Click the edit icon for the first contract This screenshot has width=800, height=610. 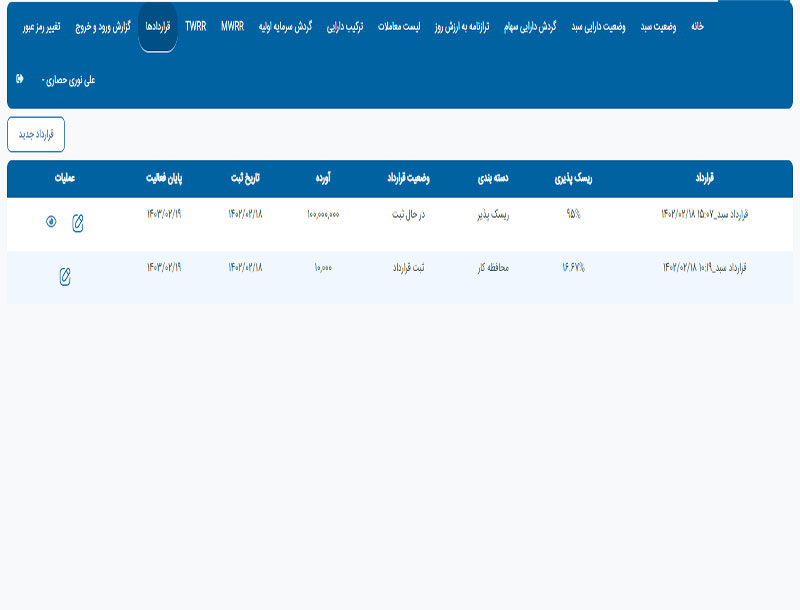(78, 223)
